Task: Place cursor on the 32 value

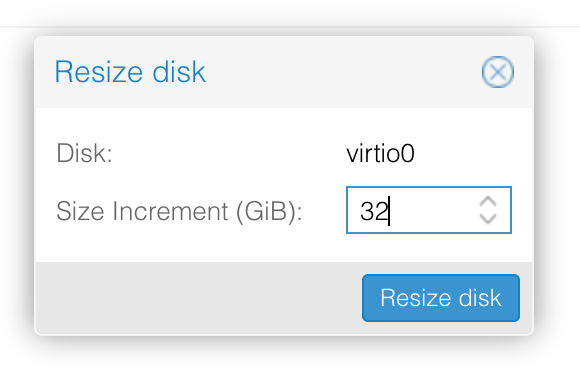Action: (374, 211)
